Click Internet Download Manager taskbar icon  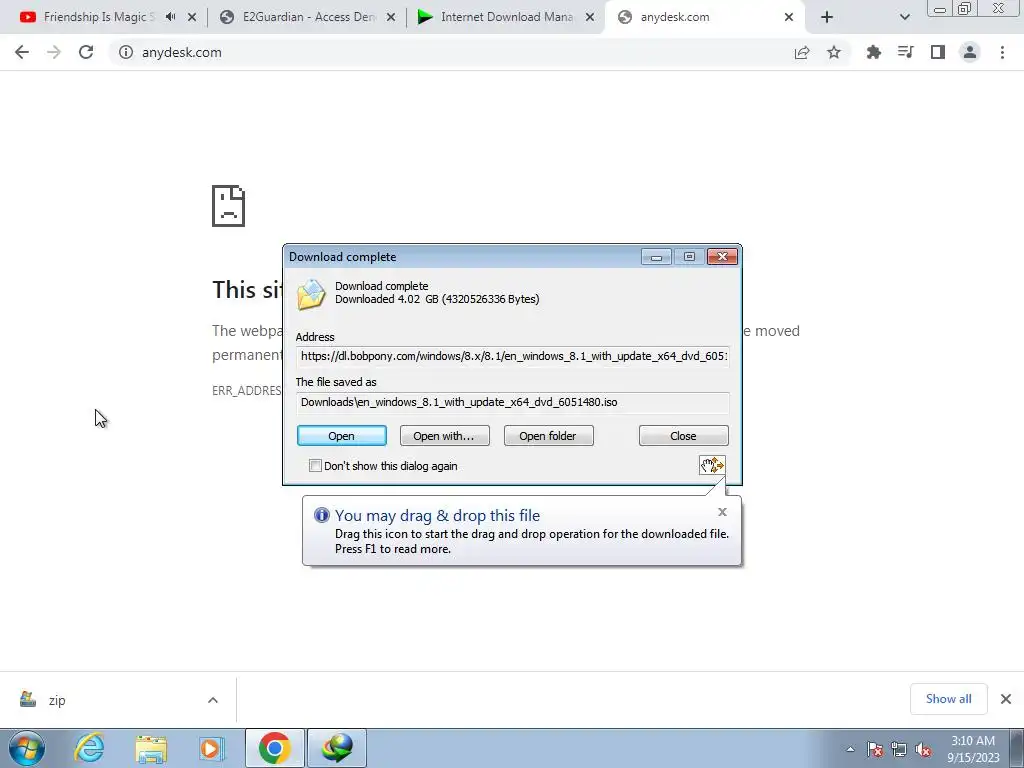[x=337, y=748]
